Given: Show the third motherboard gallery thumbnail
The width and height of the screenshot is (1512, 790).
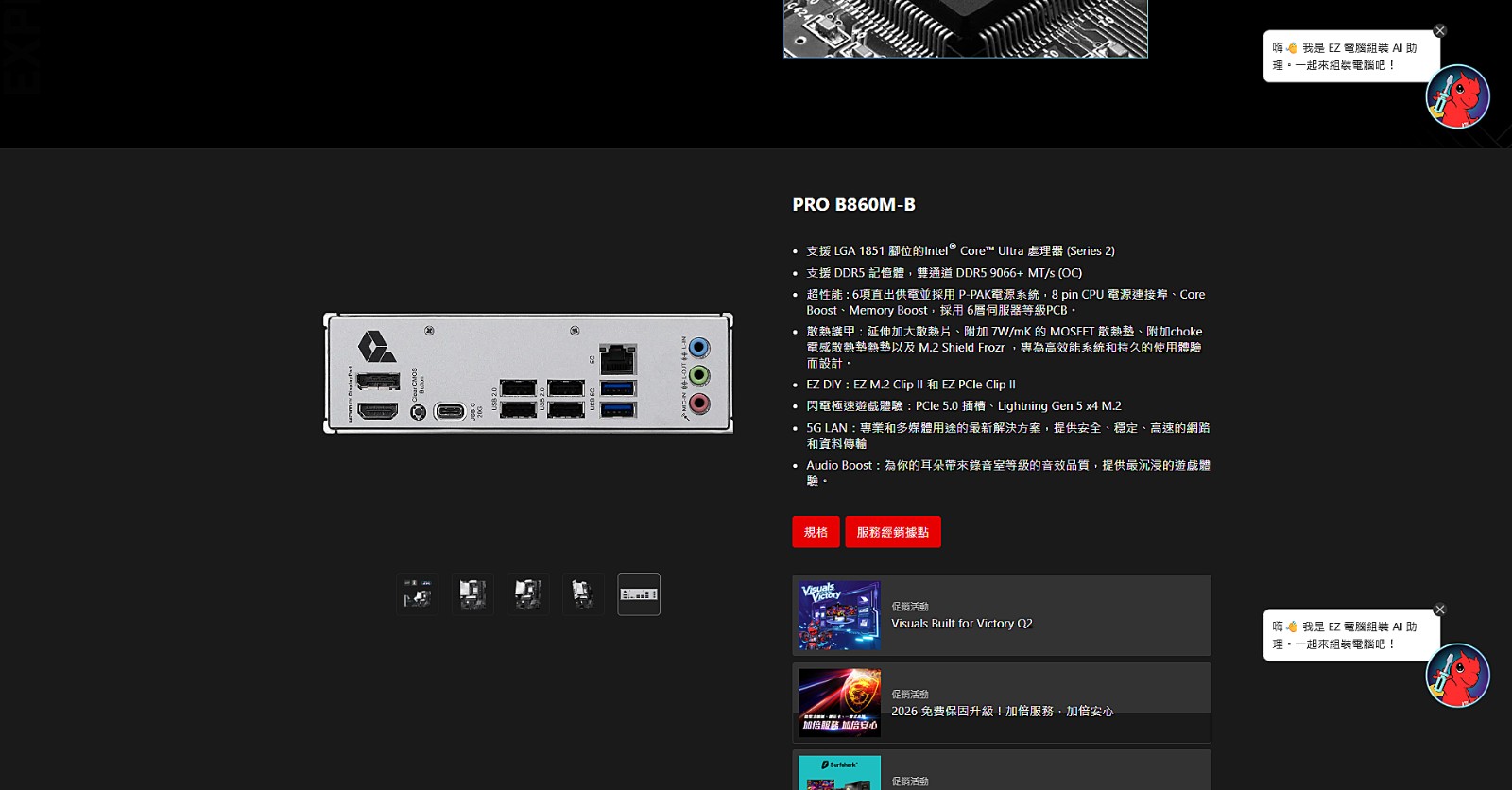Looking at the screenshot, I should point(528,594).
